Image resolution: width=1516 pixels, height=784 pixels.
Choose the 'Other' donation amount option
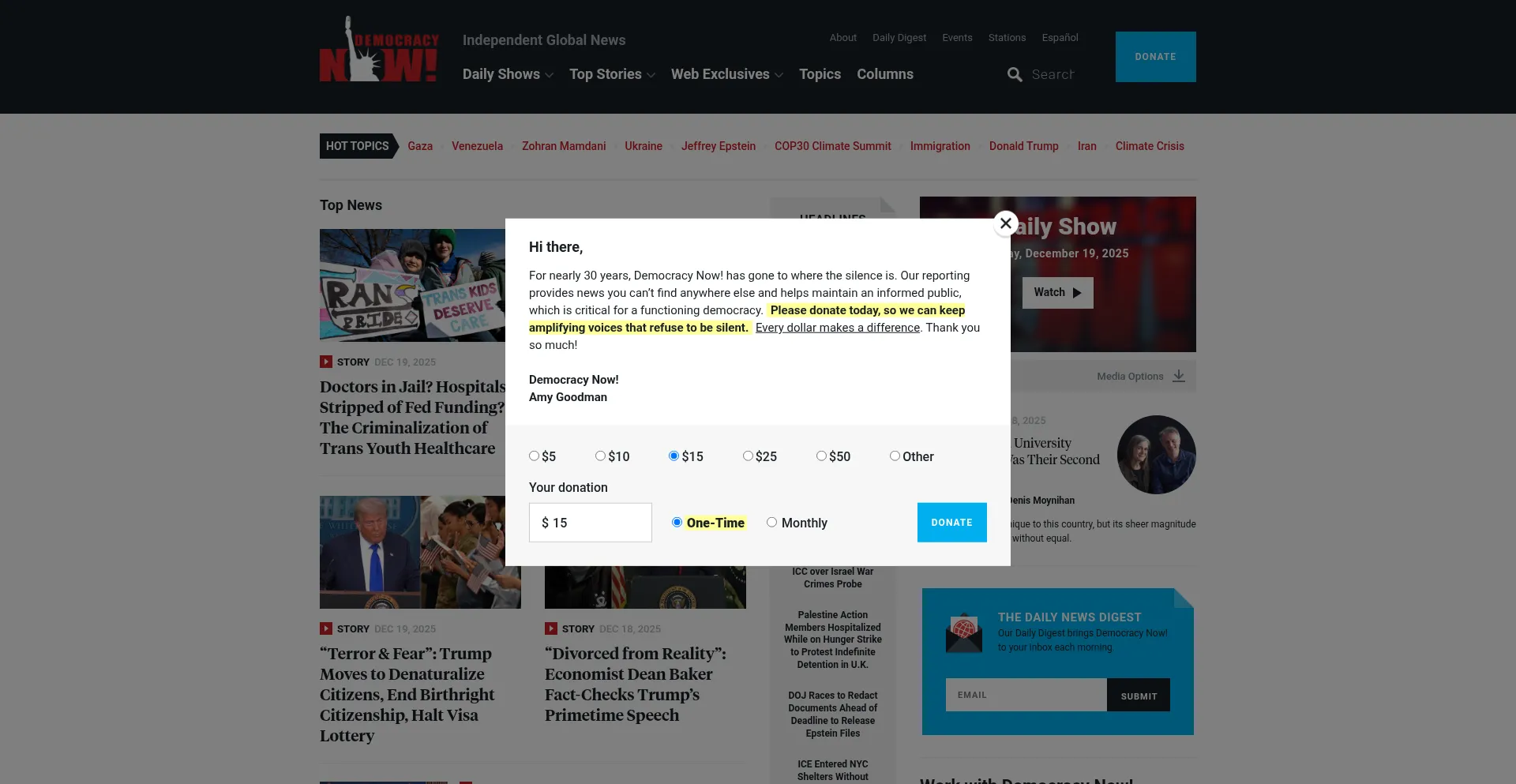coord(894,456)
